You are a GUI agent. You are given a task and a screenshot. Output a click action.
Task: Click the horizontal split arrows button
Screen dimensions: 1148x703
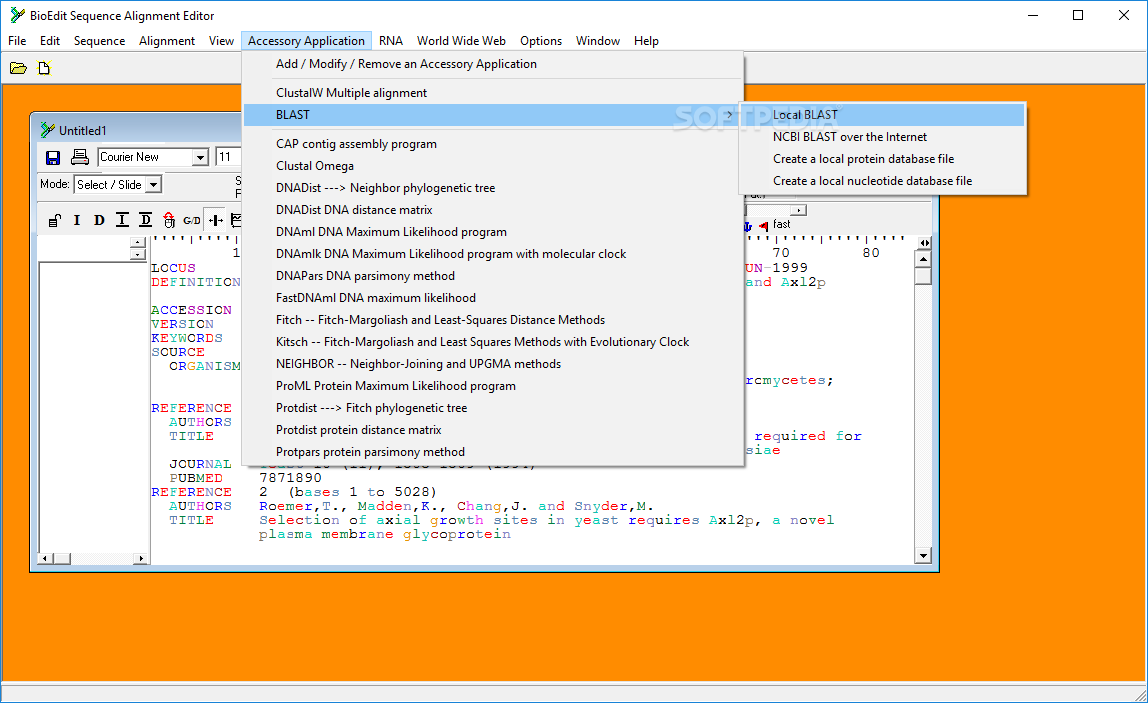pos(925,243)
